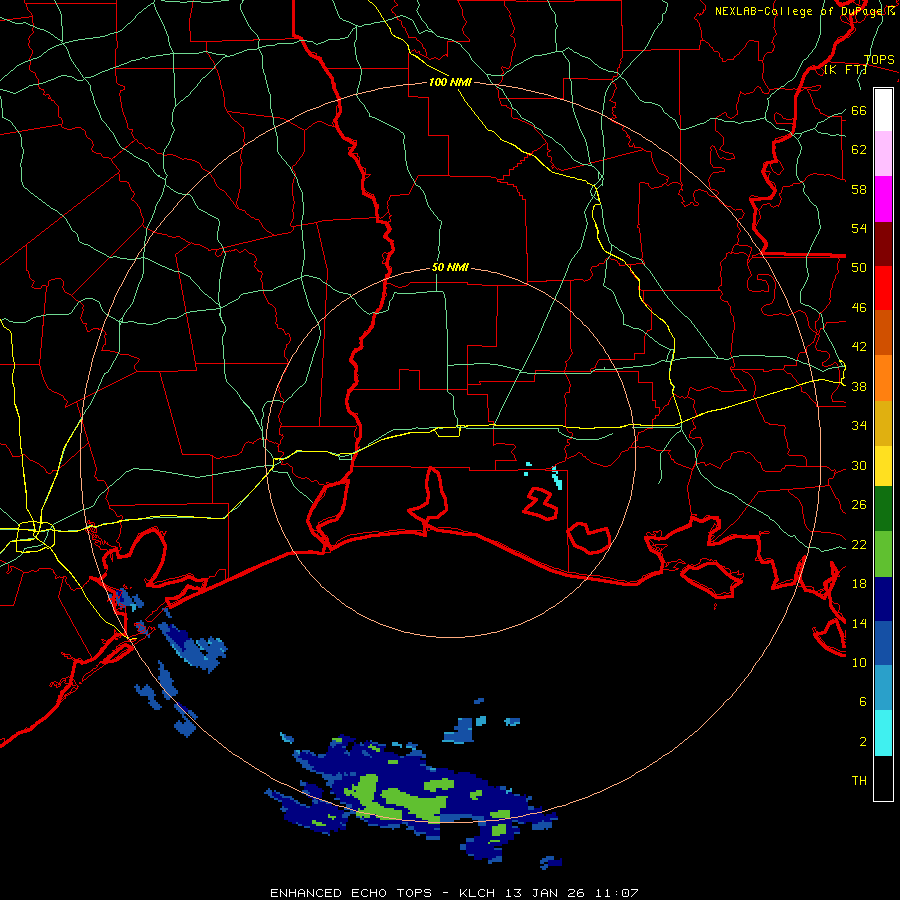
Task: Click the NEXLAB-College of DuPage credit text
Action: pyautogui.click(x=804, y=11)
